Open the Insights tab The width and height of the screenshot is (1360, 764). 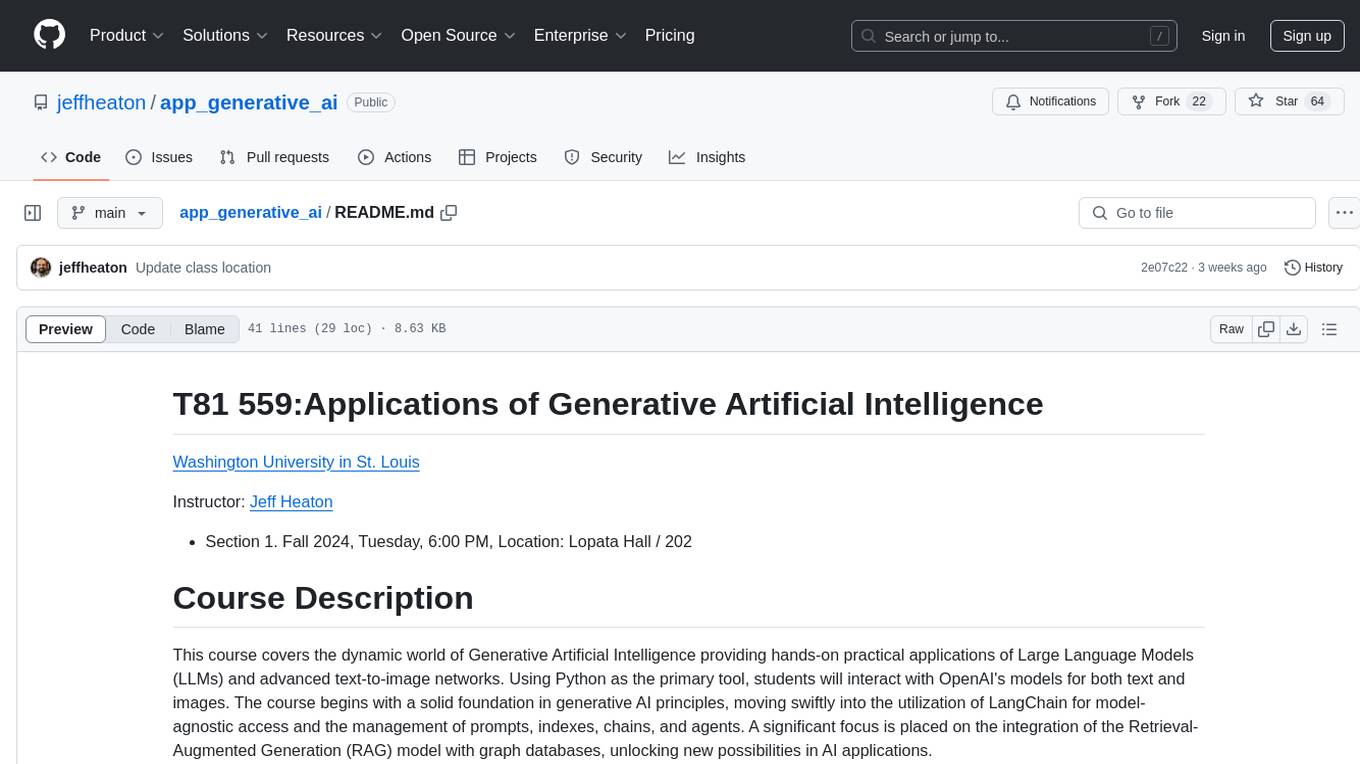click(x=707, y=157)
